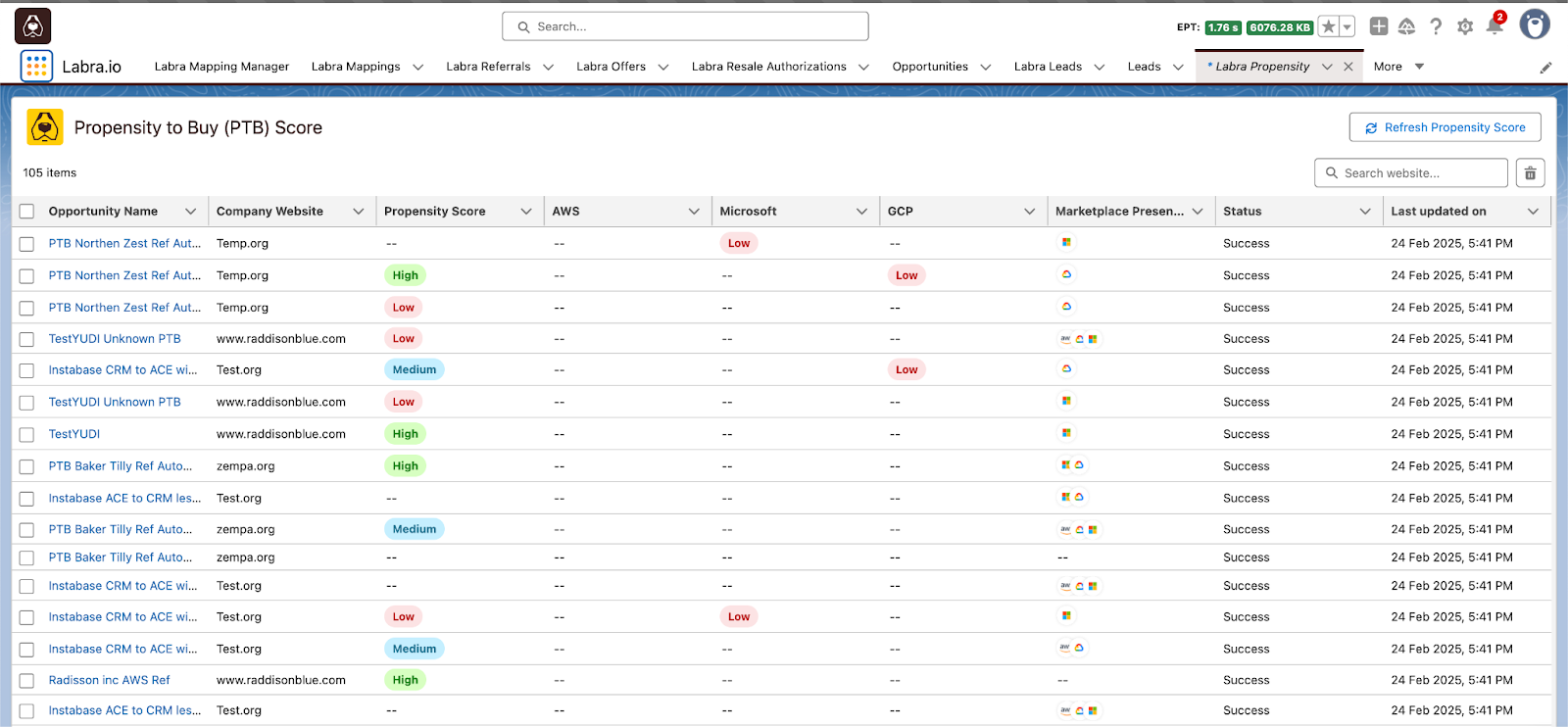Click the High badge in Radisson row
The image size is (1568, 727).
click(x=405, y=680)
